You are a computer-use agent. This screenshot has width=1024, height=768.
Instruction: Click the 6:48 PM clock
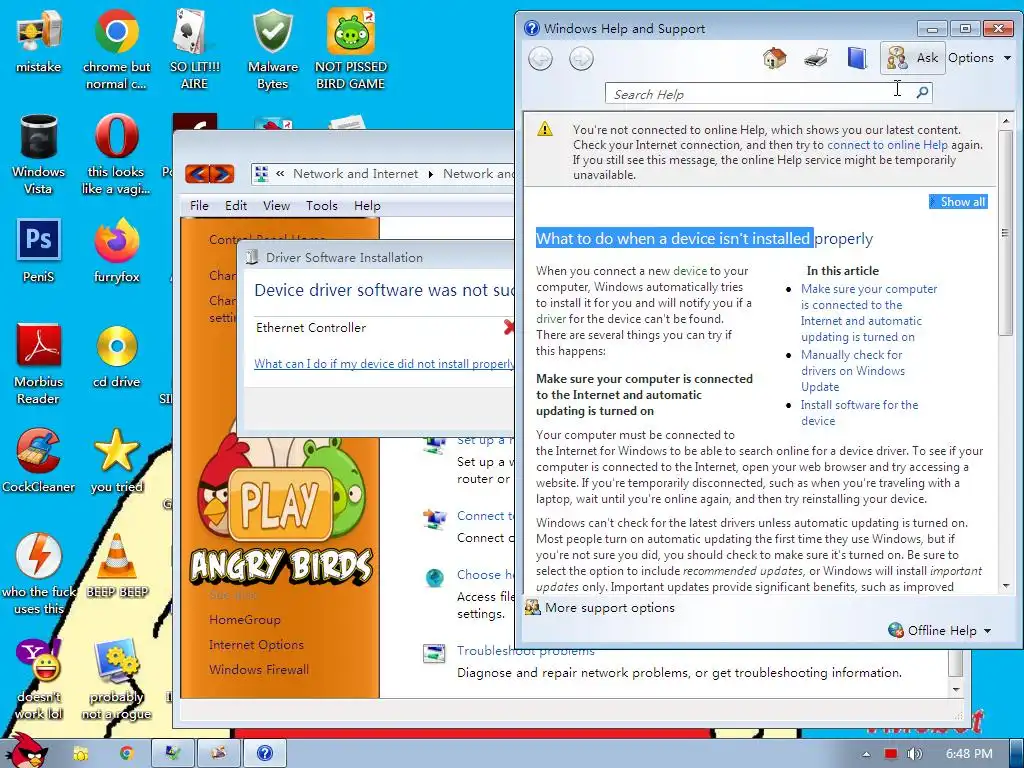coord(969,754)
